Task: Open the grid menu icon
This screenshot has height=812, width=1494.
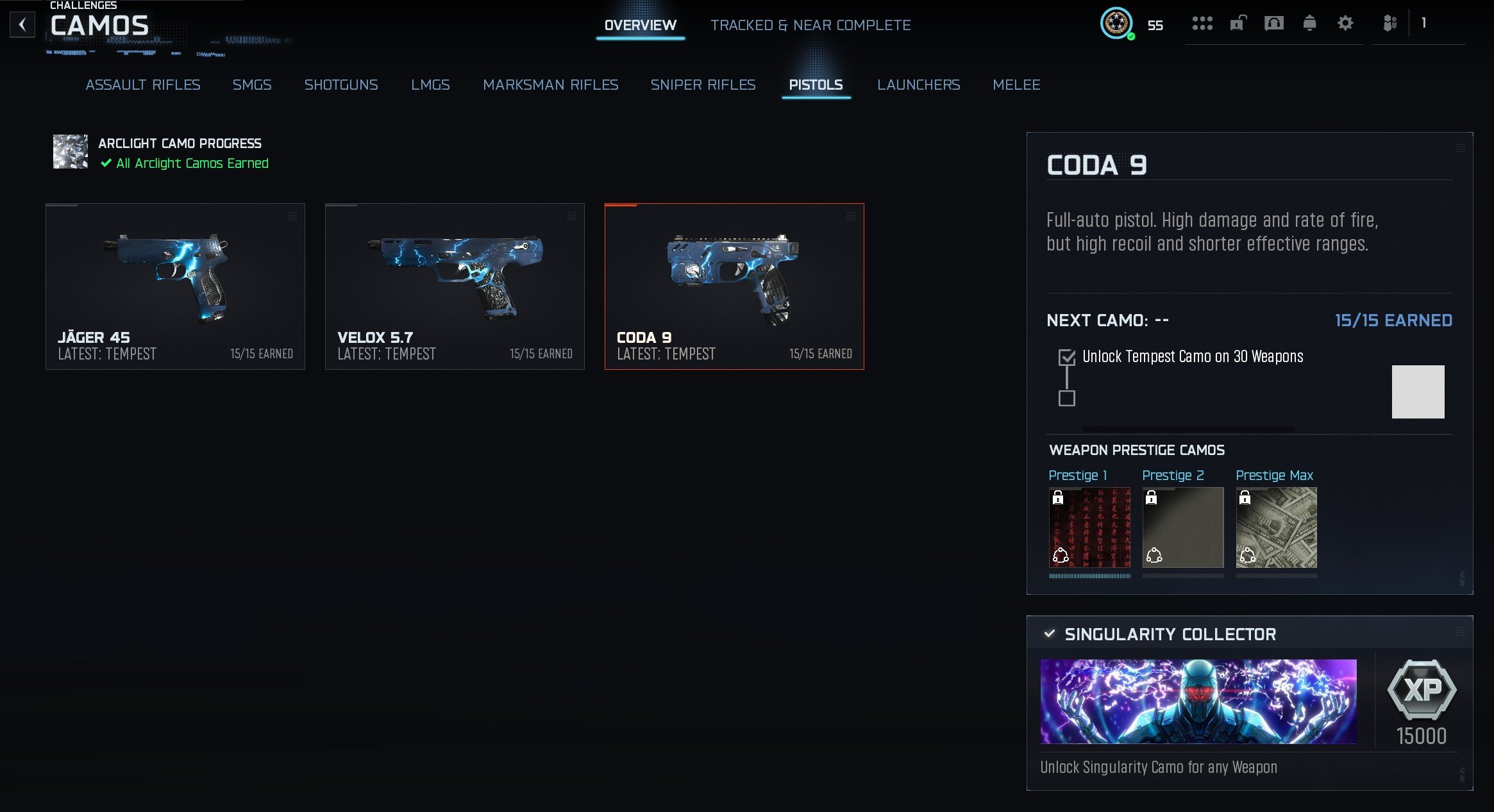Action: coord(1202,24)
